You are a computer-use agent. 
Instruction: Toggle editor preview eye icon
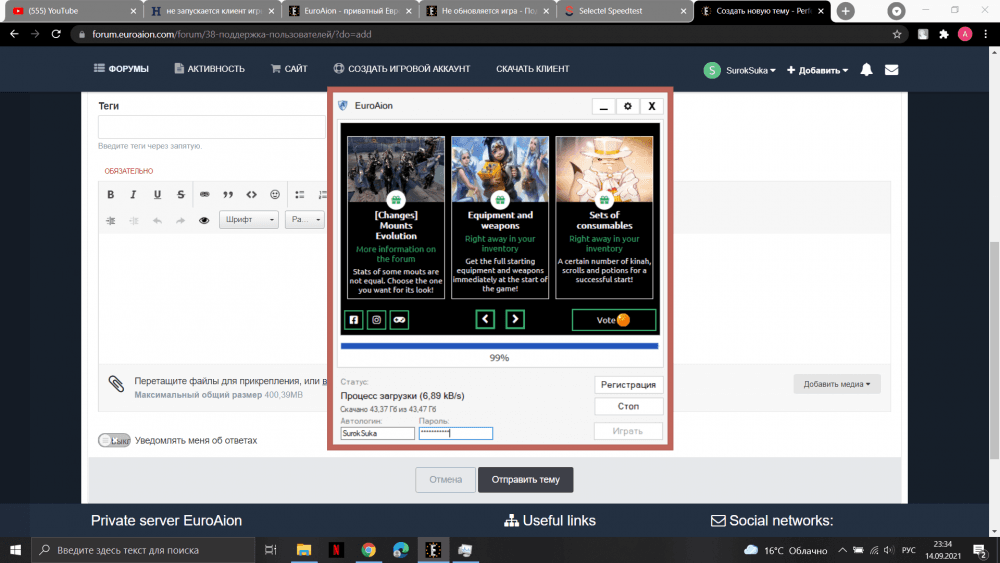coord(204,220)
